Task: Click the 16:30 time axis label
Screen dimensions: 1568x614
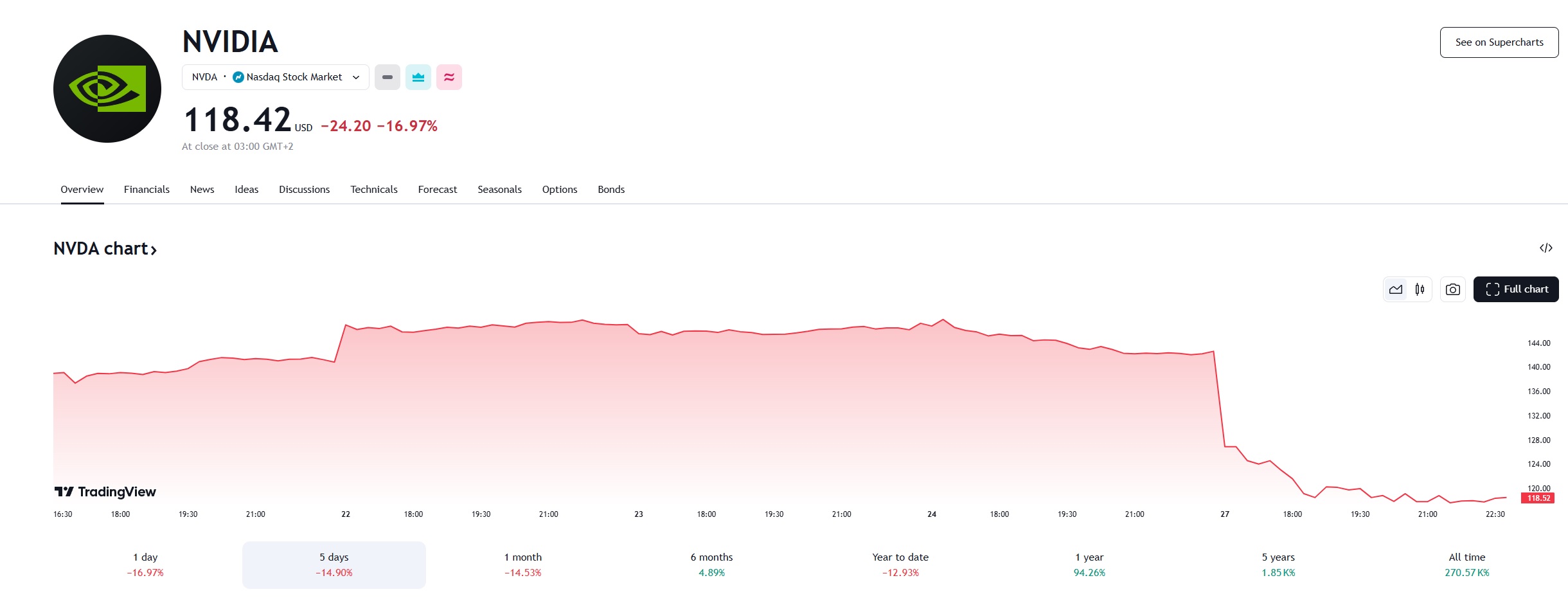Action: (x=63, y=514)
